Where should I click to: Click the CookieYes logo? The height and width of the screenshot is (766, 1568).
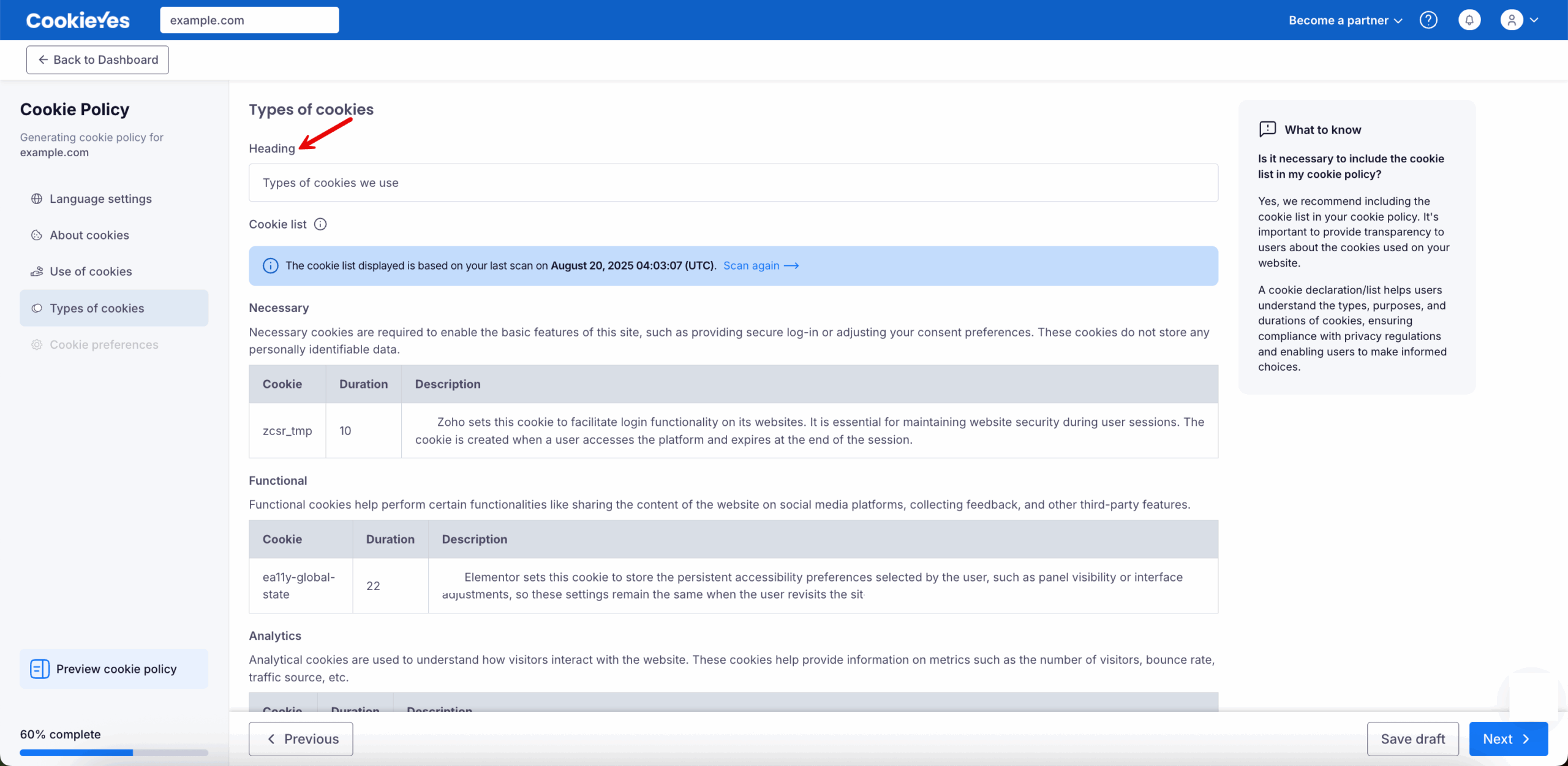click(x=78, y=20)
